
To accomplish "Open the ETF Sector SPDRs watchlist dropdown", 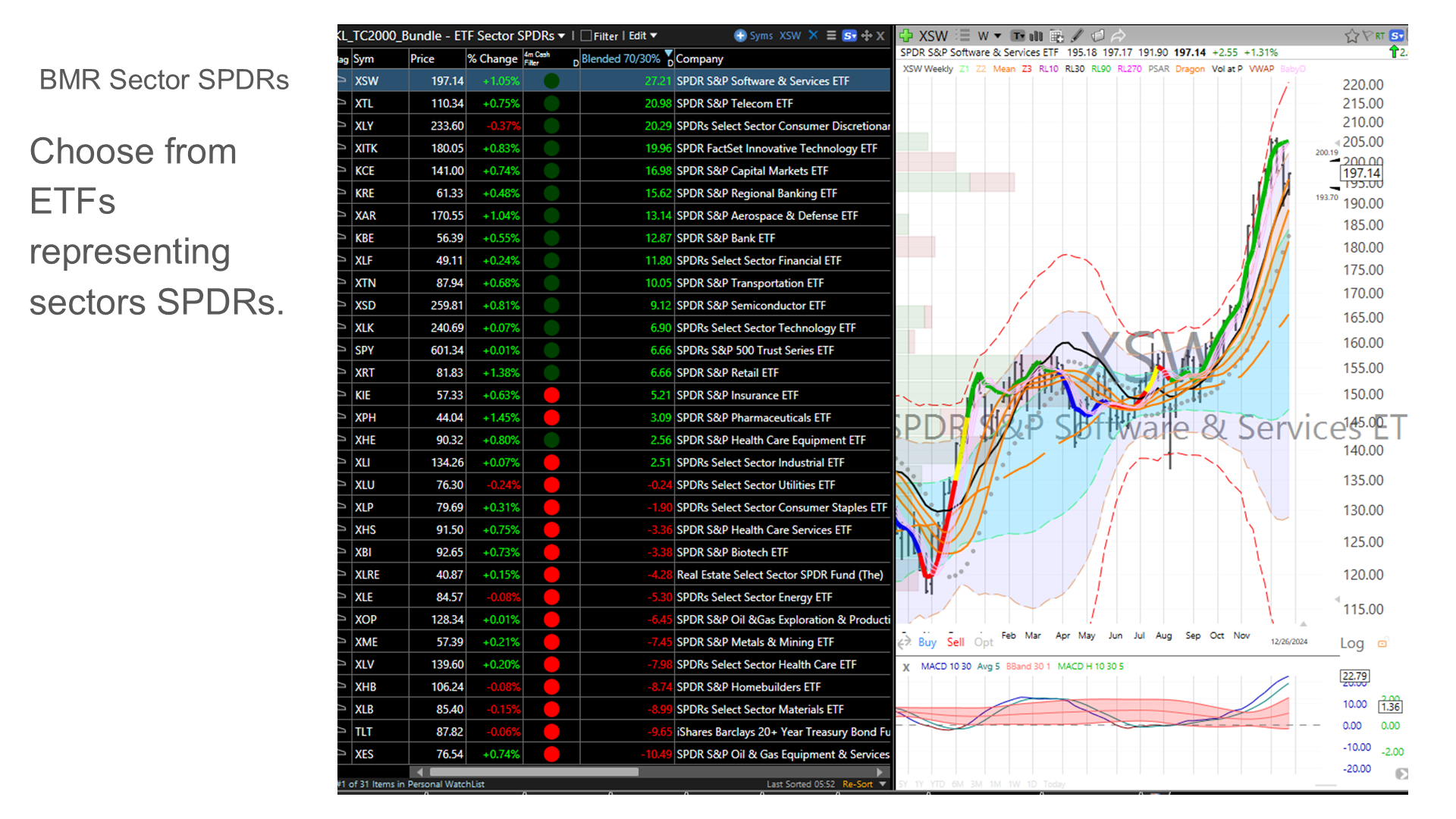I will point(561,35).
